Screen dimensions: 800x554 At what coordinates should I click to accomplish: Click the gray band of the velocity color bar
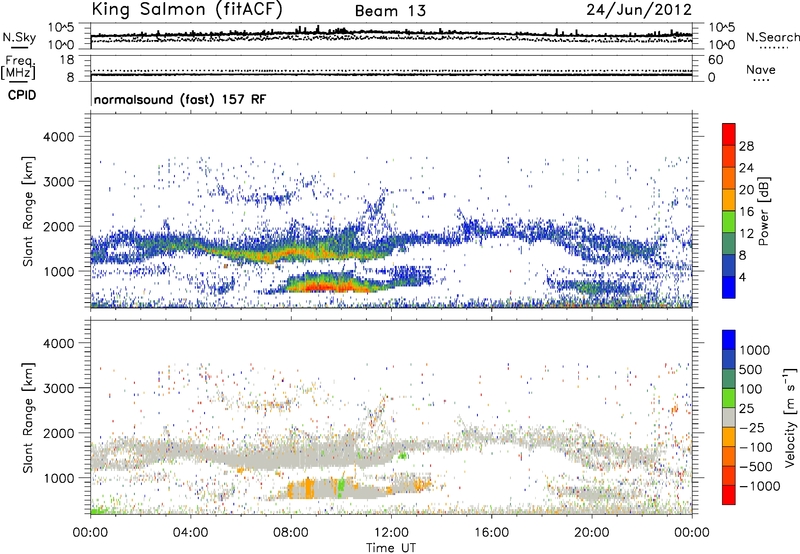tap(729, 417)
